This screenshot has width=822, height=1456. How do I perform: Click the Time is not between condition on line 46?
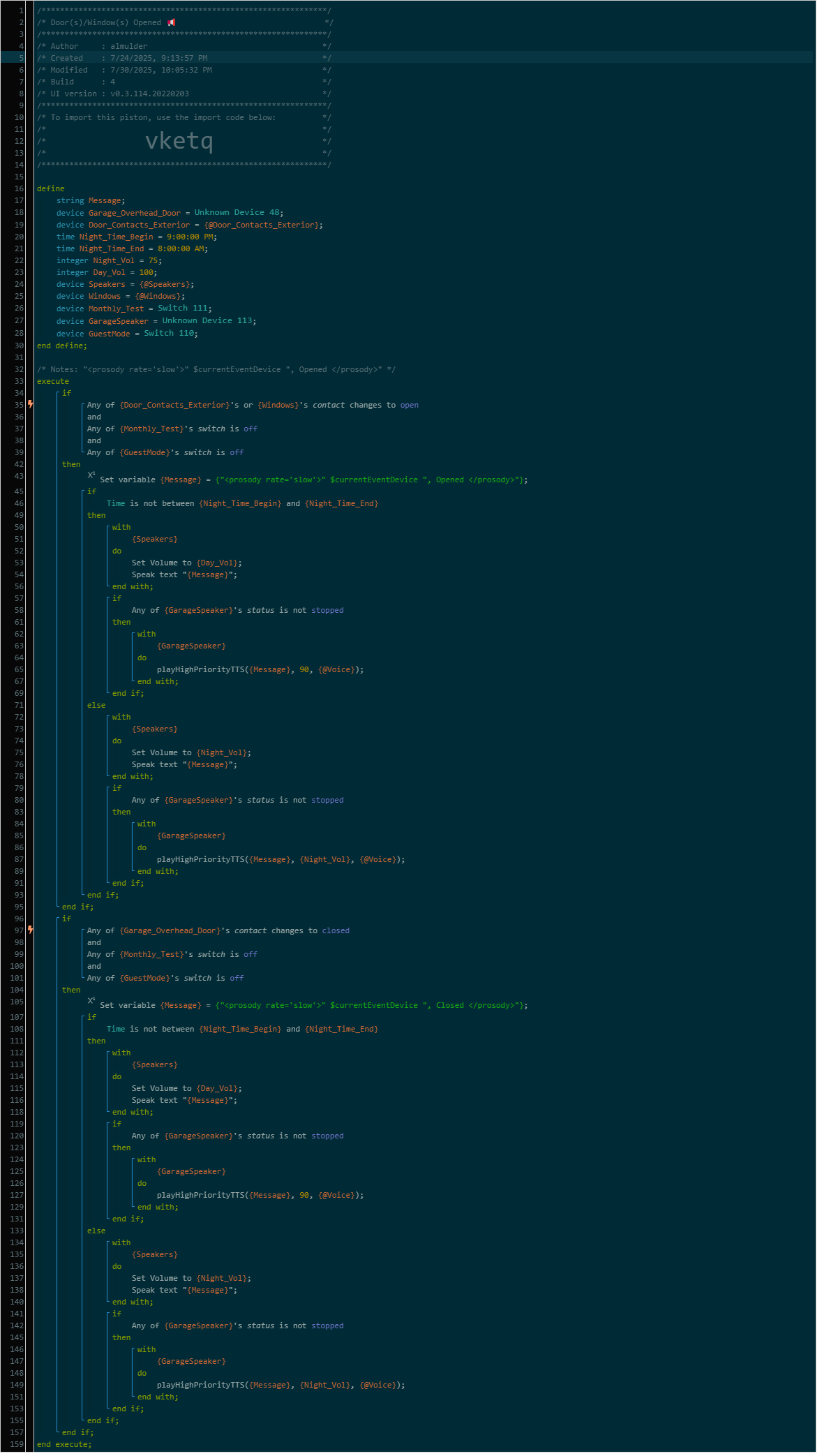(x=242, y=503)
